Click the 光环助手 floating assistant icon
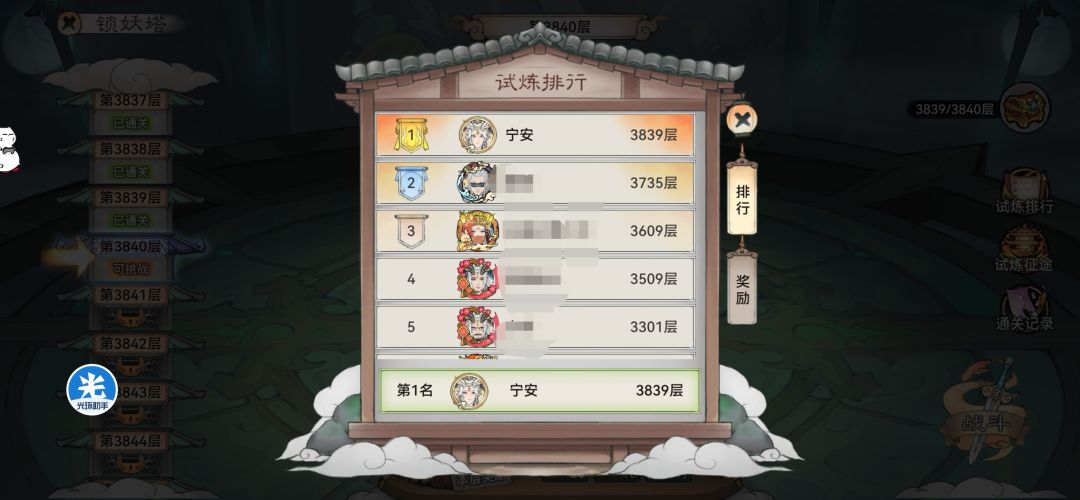1080x500 pixels. coord(92,390)
